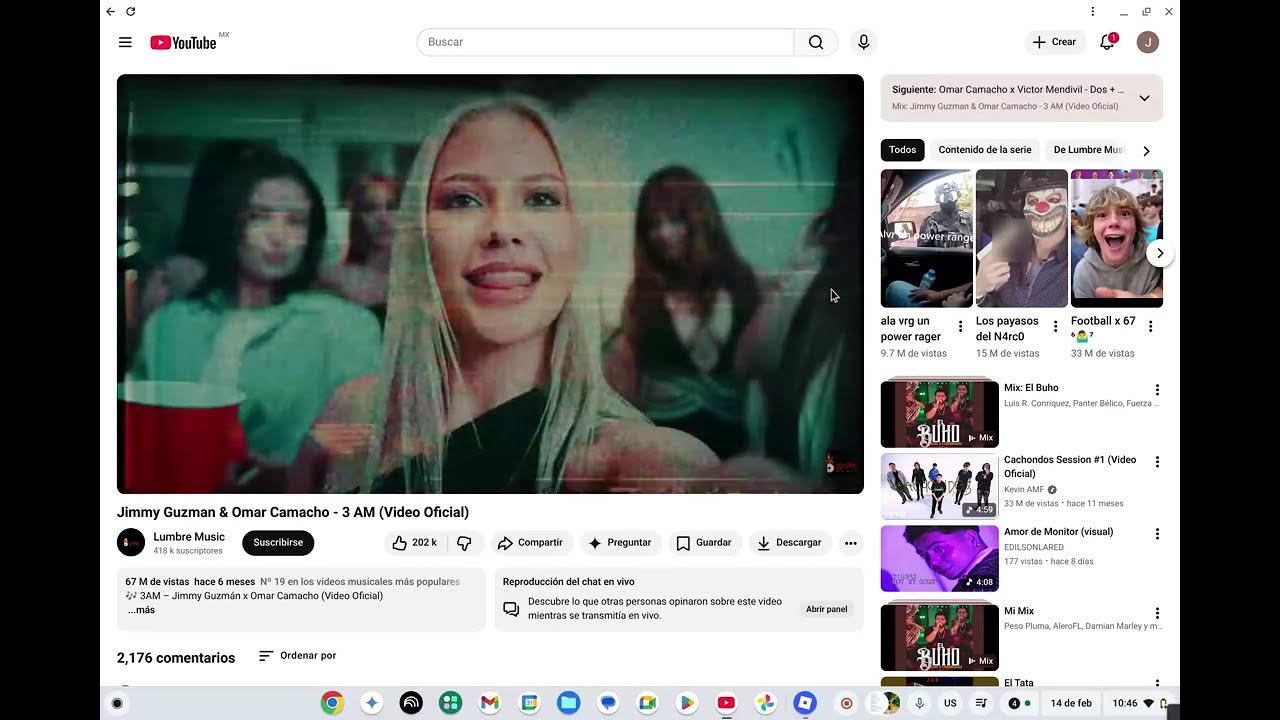
Task: Expand the Siguiente mix queue chevron
Action: pos(1144,98)
